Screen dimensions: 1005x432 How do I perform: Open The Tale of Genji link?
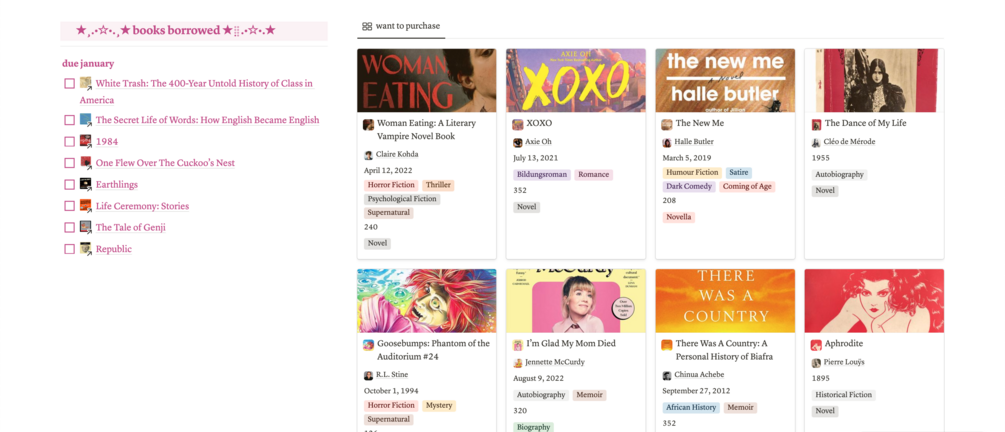[x=131, y=228]
